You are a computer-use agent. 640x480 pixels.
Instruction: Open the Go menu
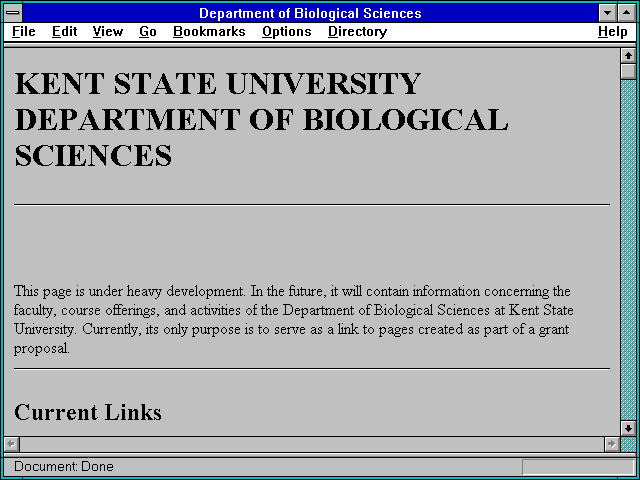point(148,32)
